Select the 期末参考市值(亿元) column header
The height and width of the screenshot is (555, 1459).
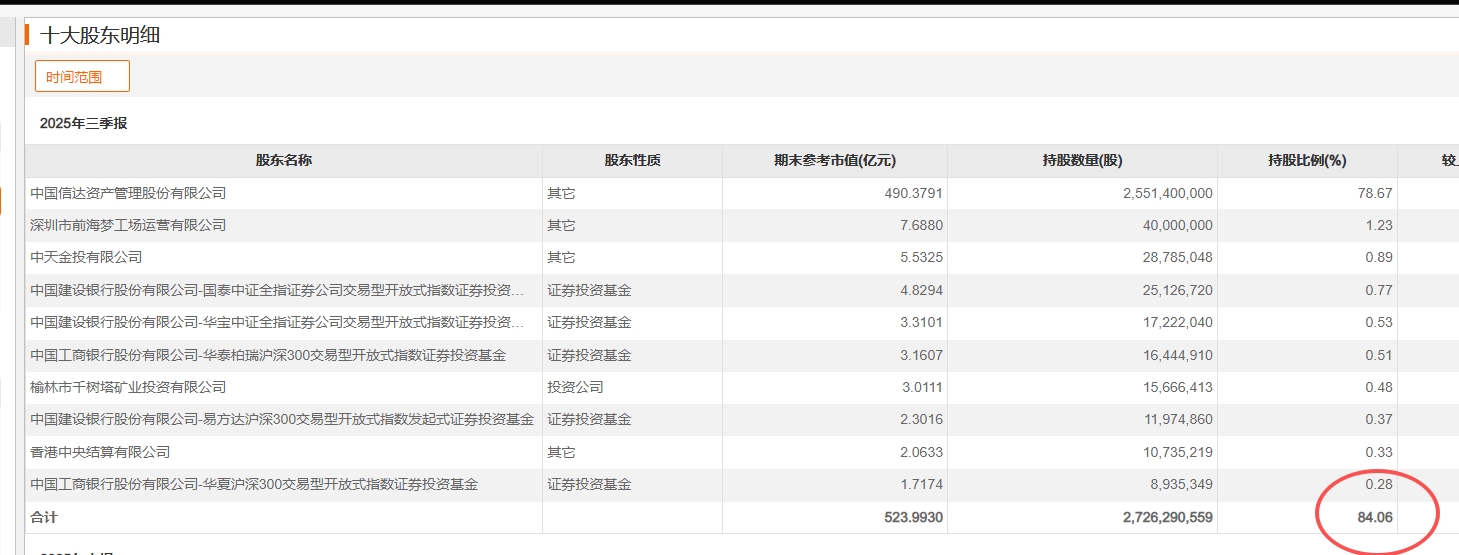tap(835, 160)
